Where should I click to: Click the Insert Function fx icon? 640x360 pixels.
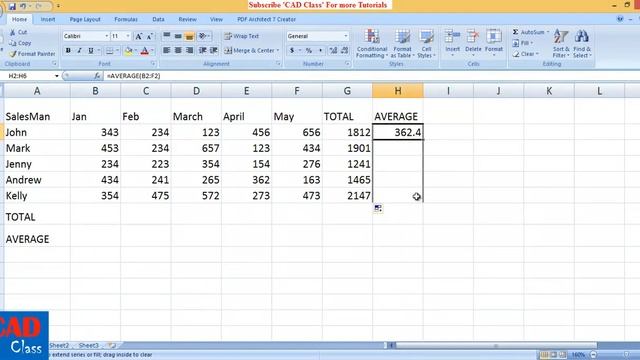pos(97,76)
